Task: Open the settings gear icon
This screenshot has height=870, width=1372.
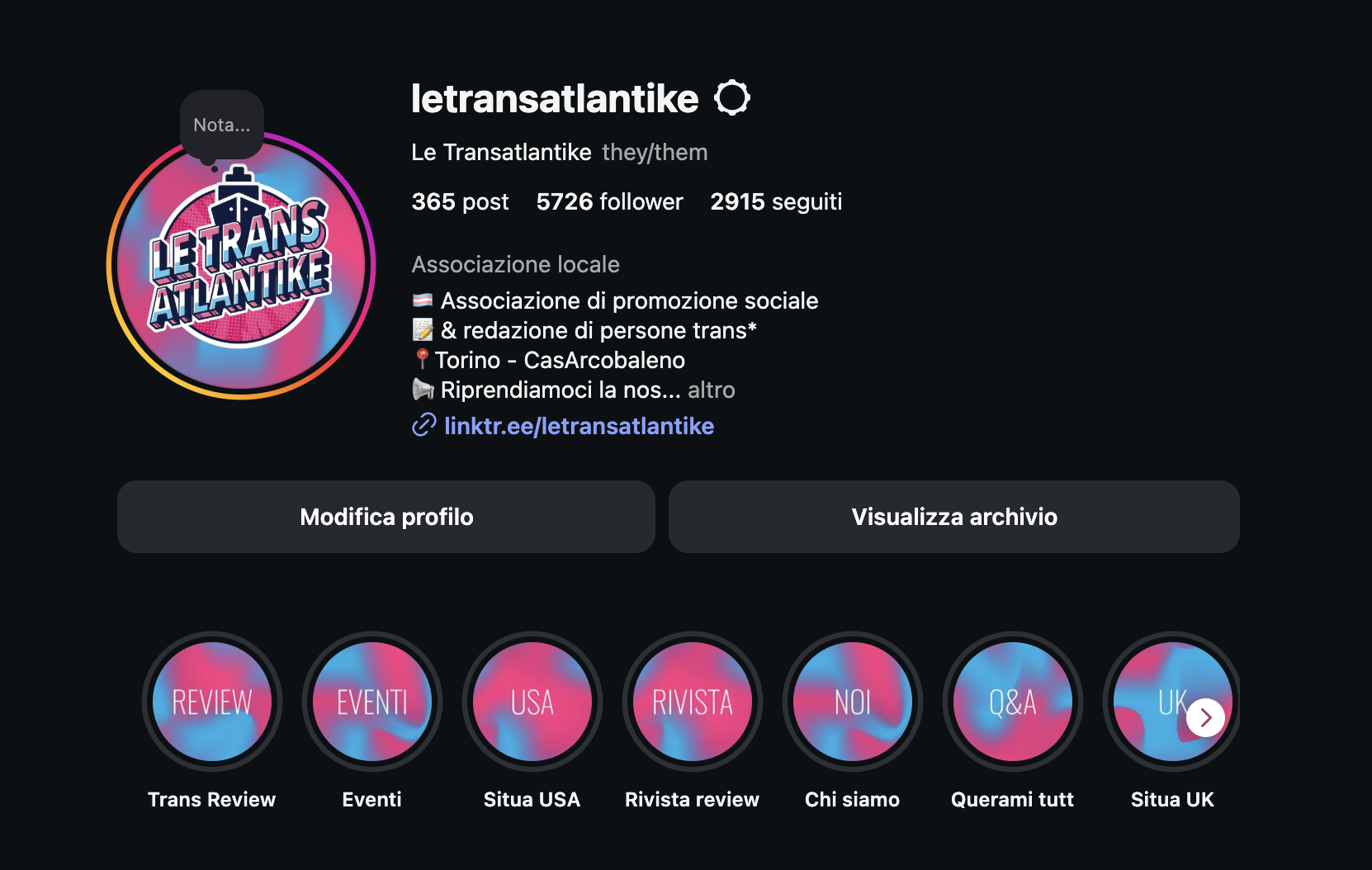Action: [732, 98]
